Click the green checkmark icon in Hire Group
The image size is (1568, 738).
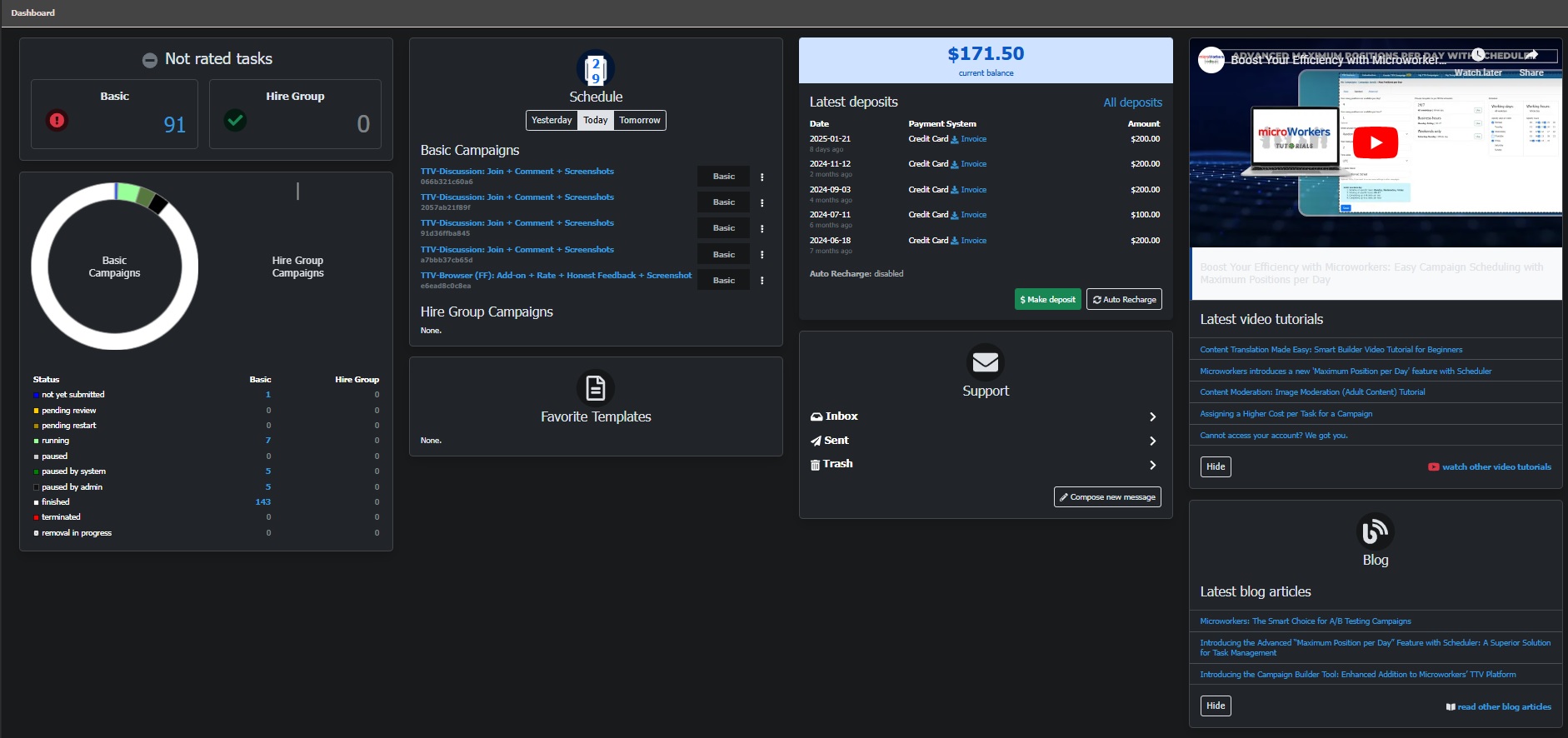click(x=236, y=120)
